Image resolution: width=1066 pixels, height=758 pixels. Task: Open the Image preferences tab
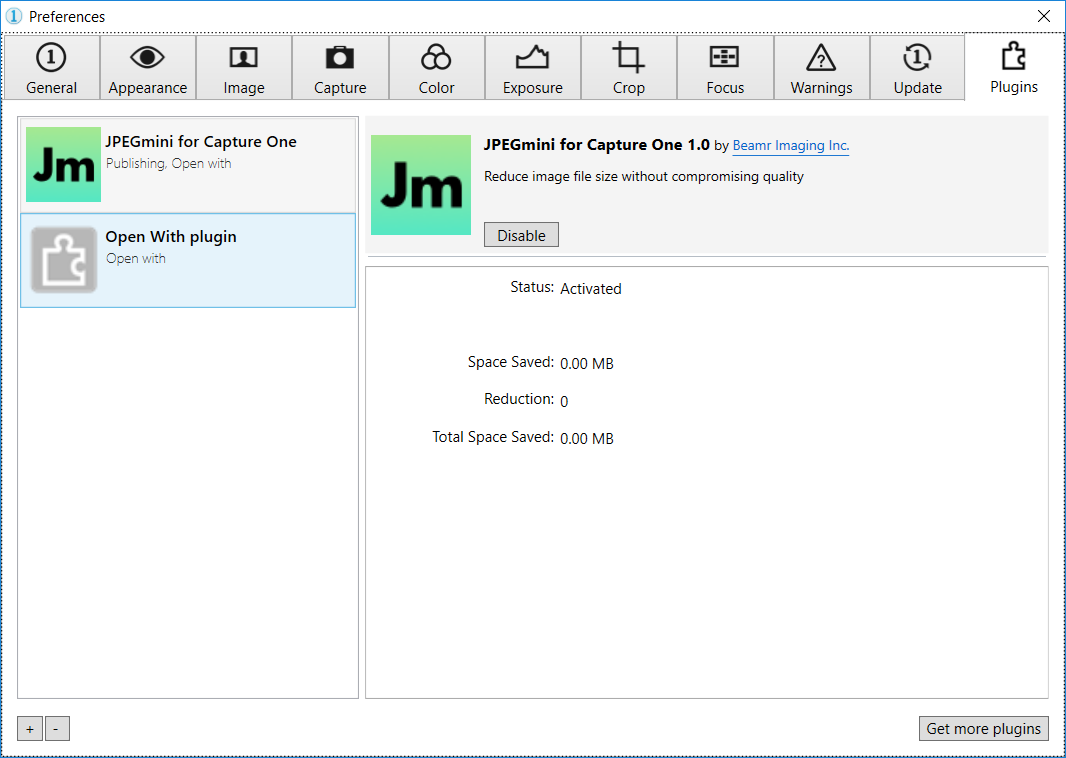[244, 68]
